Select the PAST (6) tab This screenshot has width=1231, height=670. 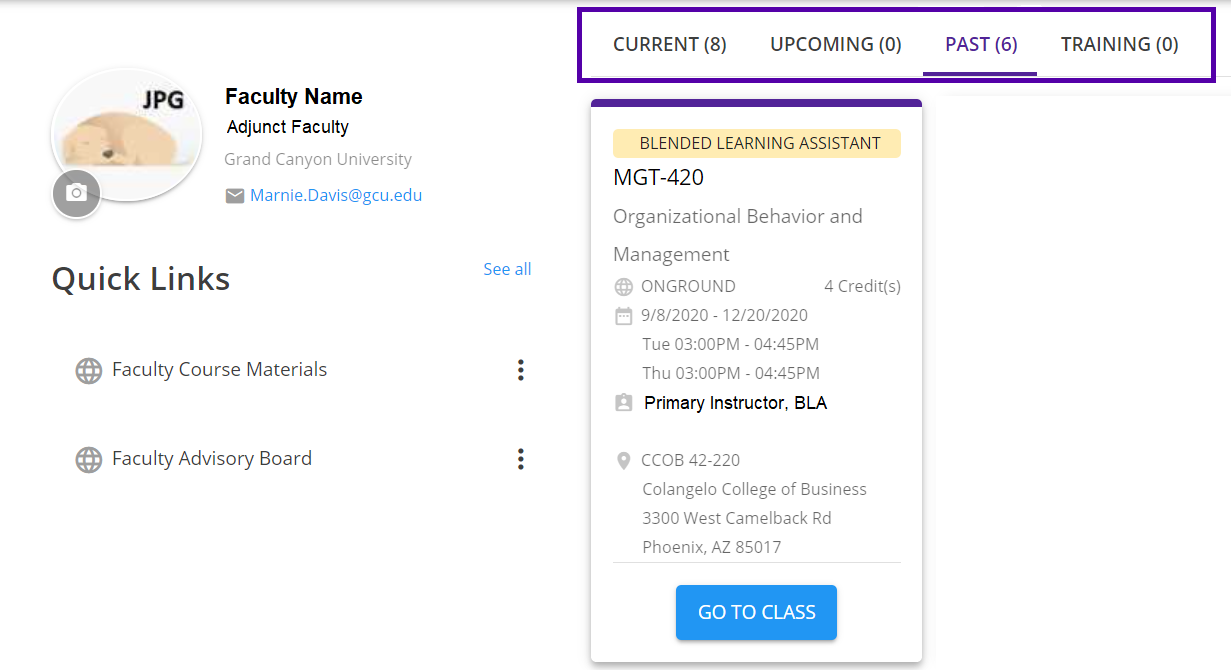[x=981, y=45]
